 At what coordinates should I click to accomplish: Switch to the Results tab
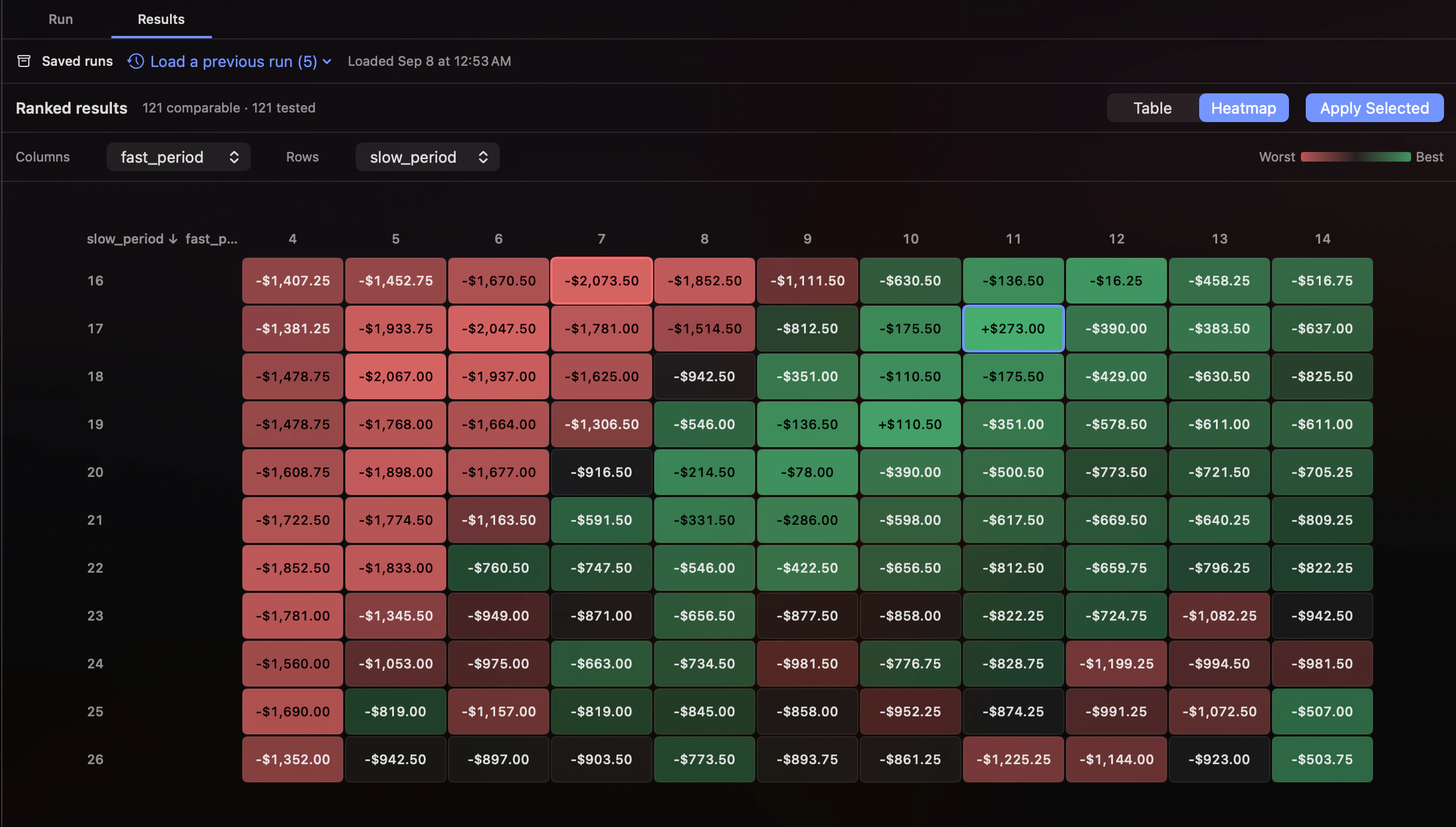click(161, 19)
